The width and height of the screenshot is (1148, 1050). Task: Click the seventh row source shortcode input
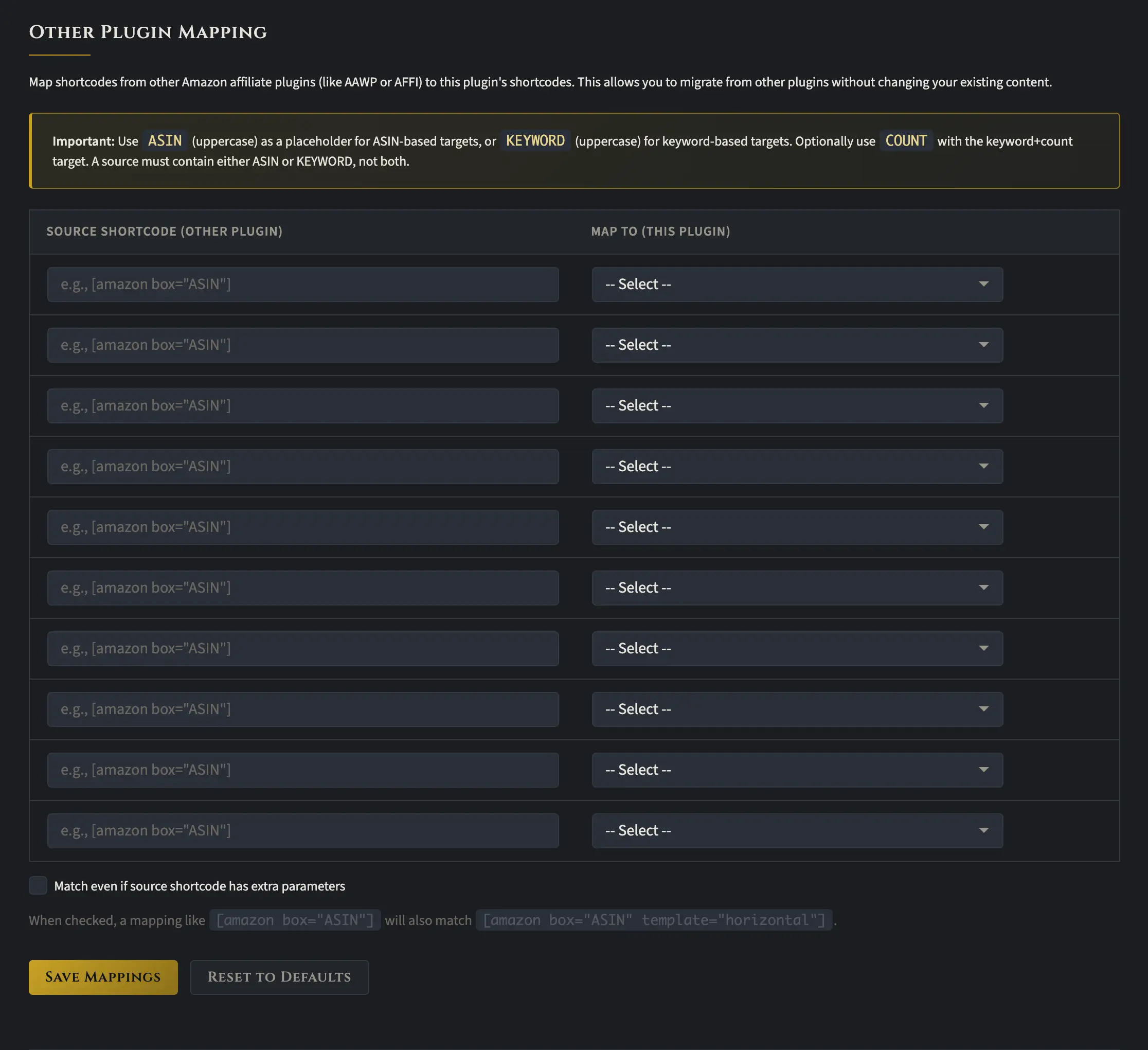[302, 648]
